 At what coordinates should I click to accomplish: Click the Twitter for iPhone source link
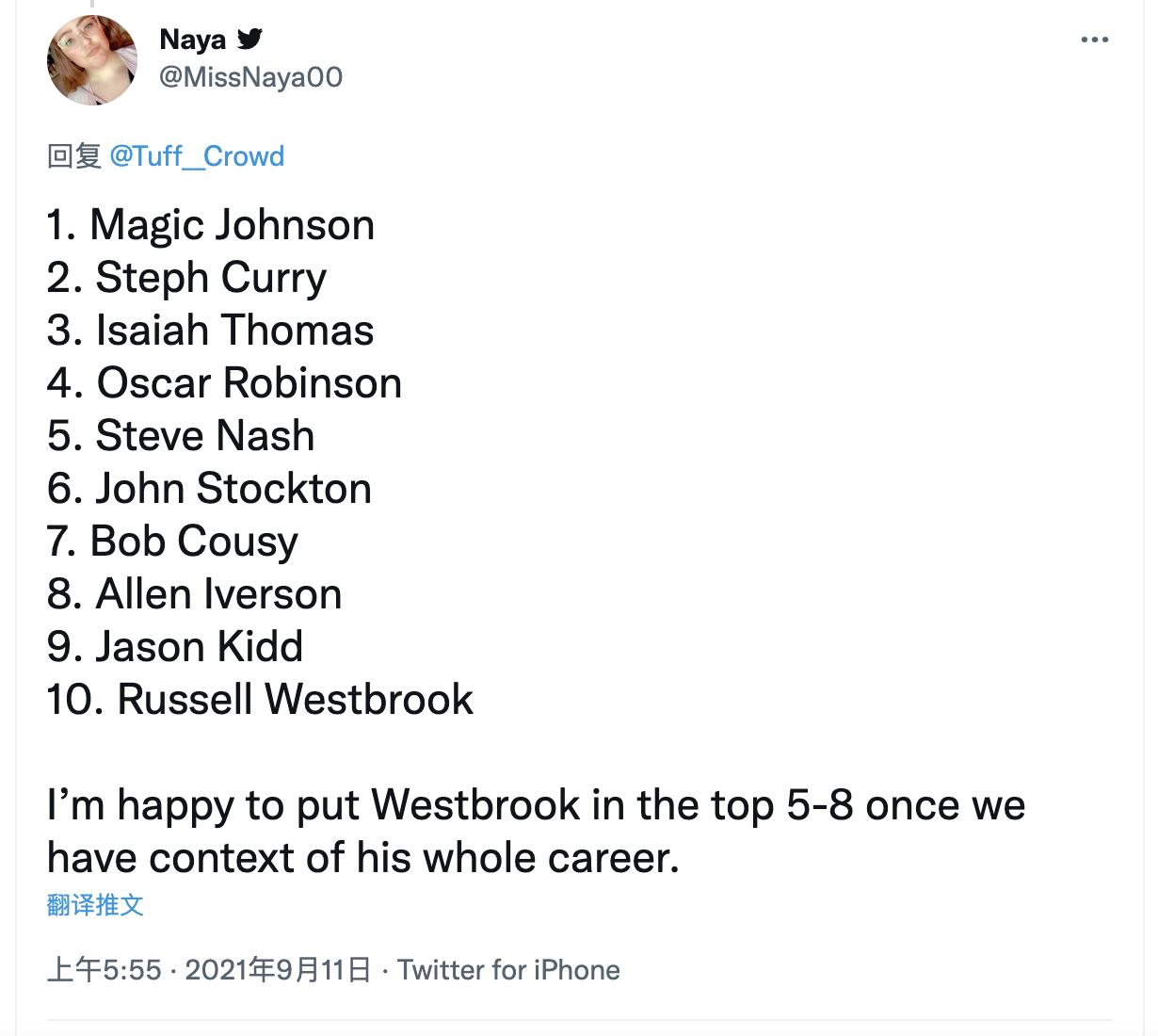508,969
